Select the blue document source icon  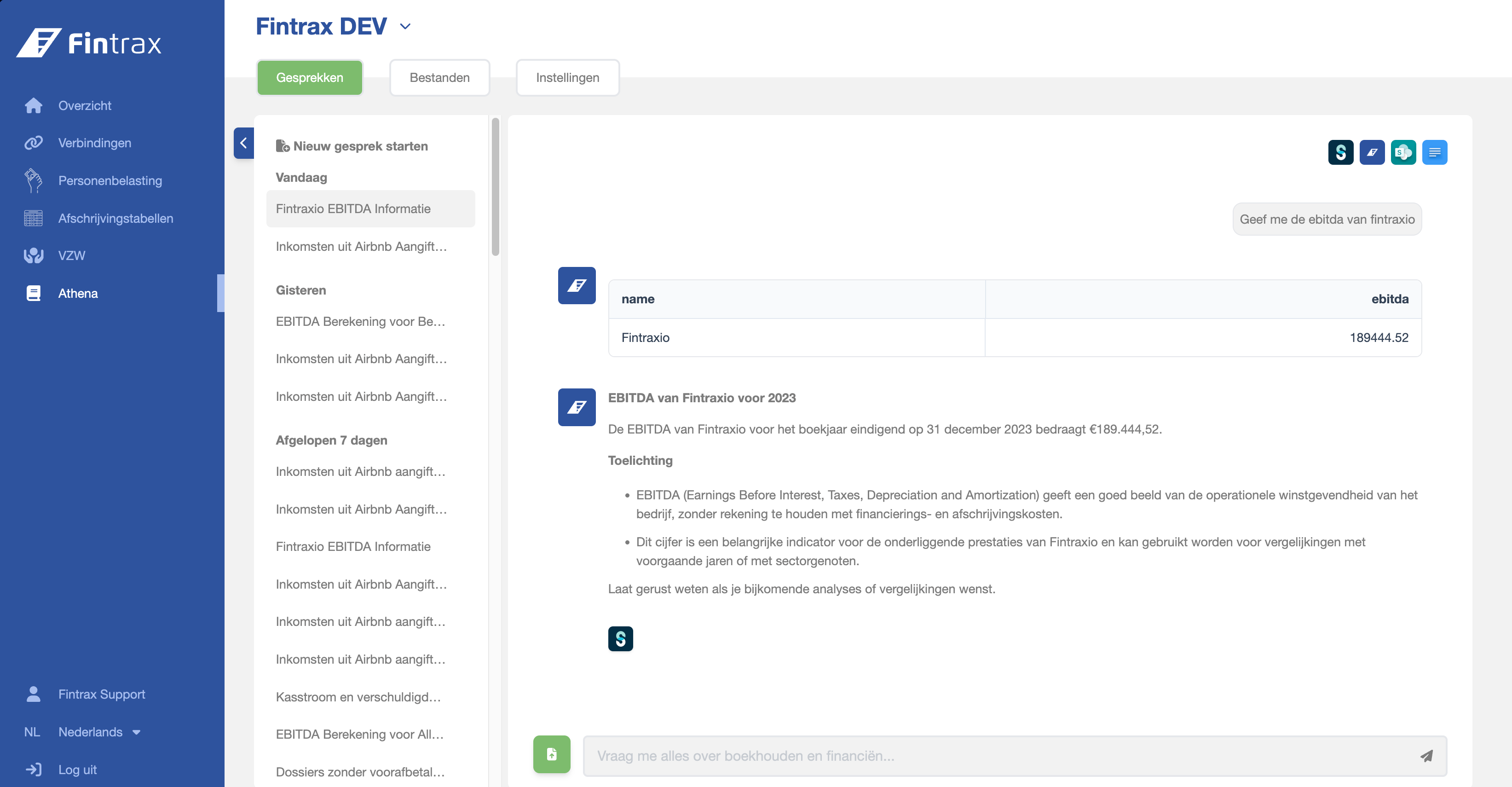[x=1435, y=153]
